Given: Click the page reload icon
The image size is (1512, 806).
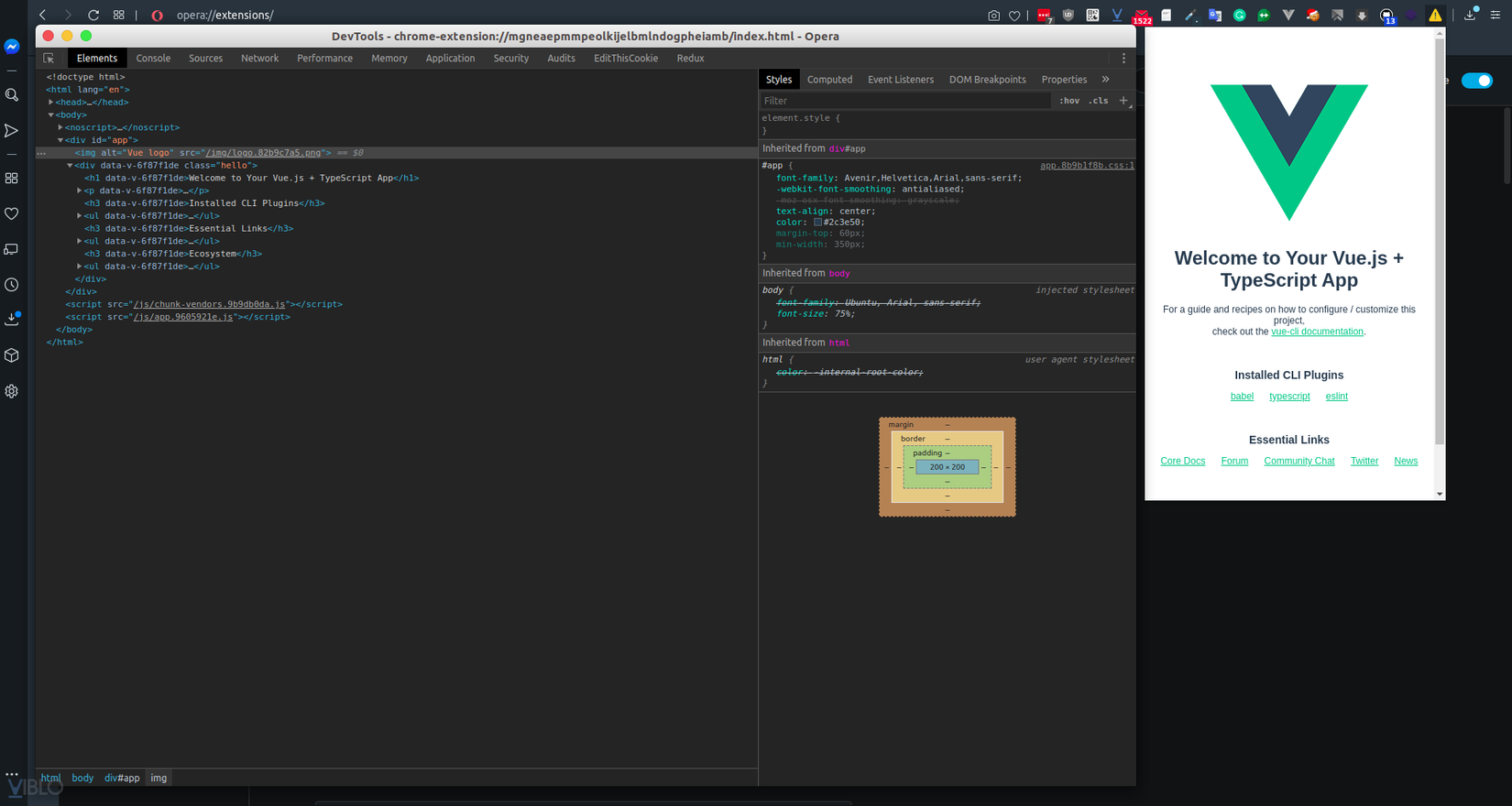Looking at the screenshot, I should click(x=93, y=15).
